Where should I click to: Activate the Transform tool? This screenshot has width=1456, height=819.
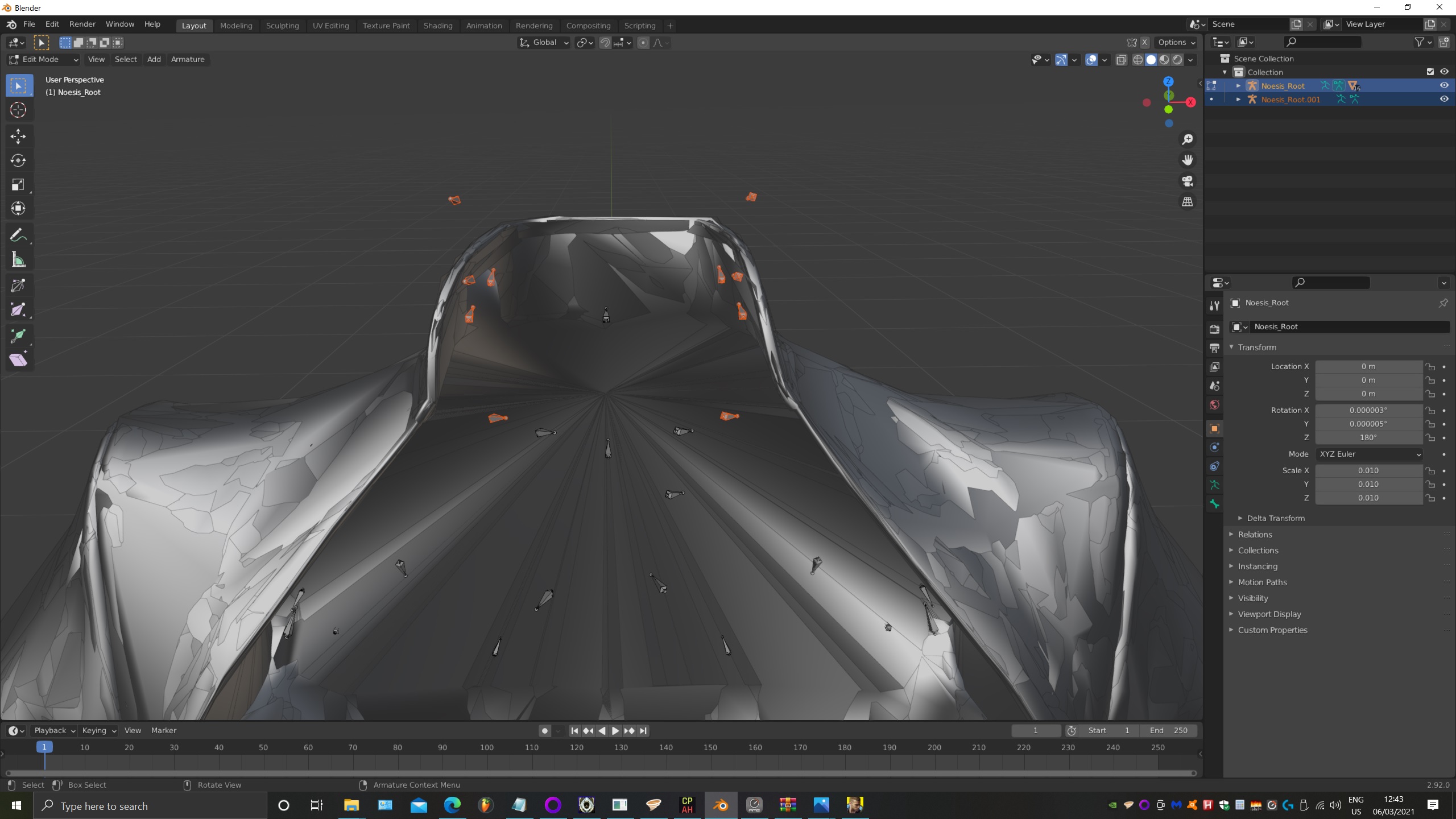18,208
